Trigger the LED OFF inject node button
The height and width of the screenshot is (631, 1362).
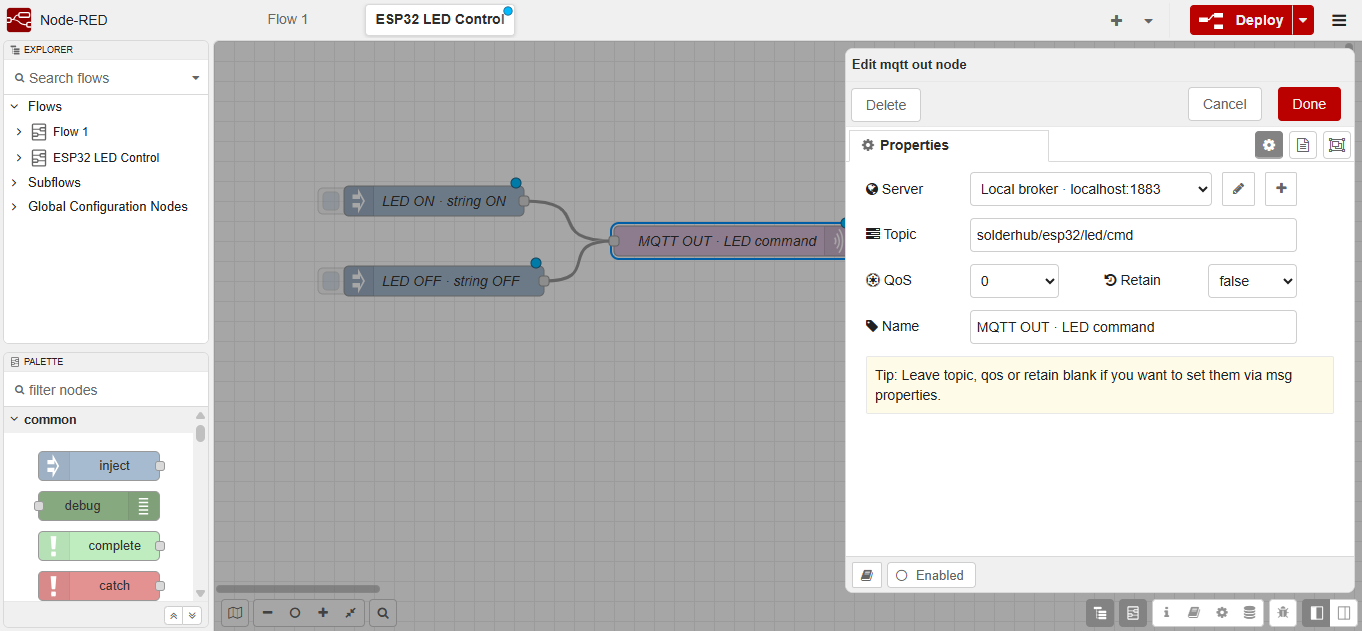330,281
